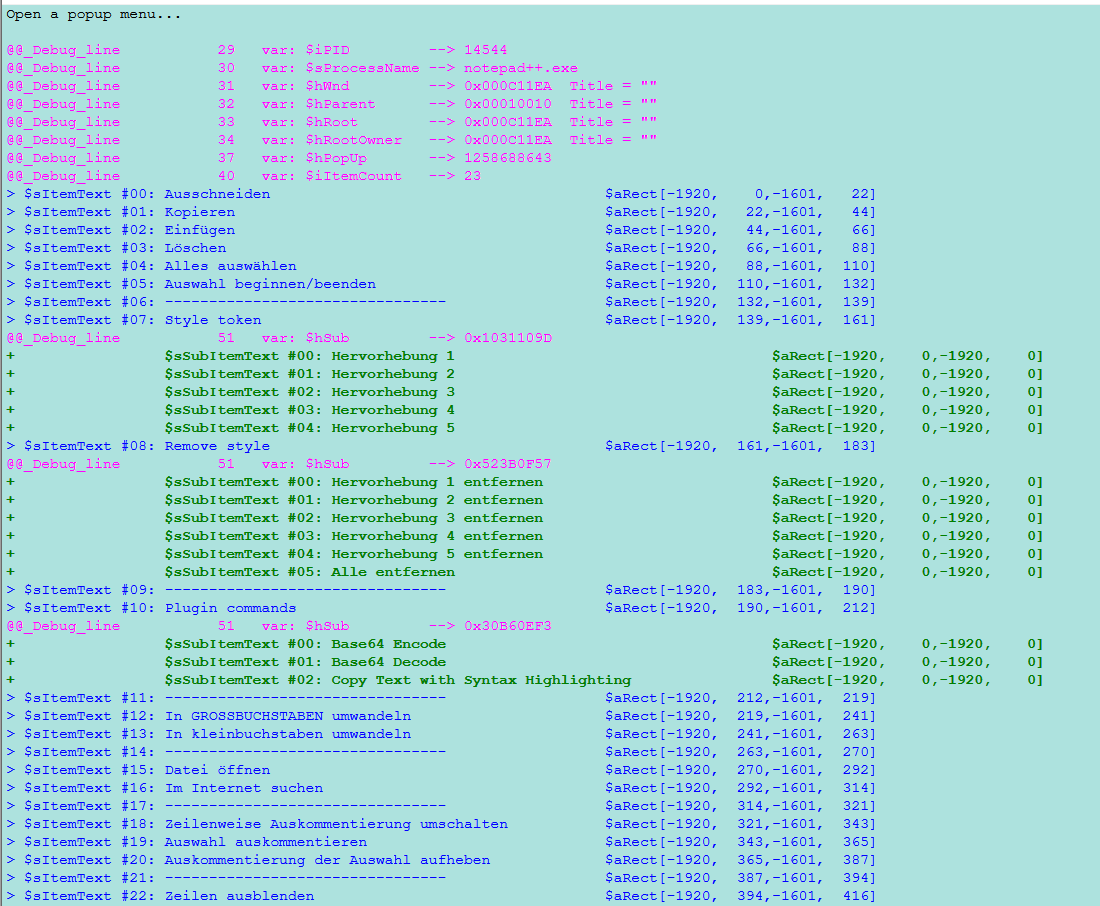Click "Copy Text with Syntax Highlighting" line
The width and height of the screenshot is (1100, 906).
(x=480, y=680)
